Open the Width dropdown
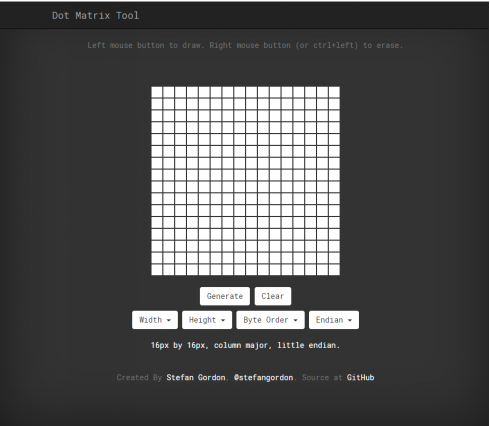The image size is (490, 426). pos(155,320)
